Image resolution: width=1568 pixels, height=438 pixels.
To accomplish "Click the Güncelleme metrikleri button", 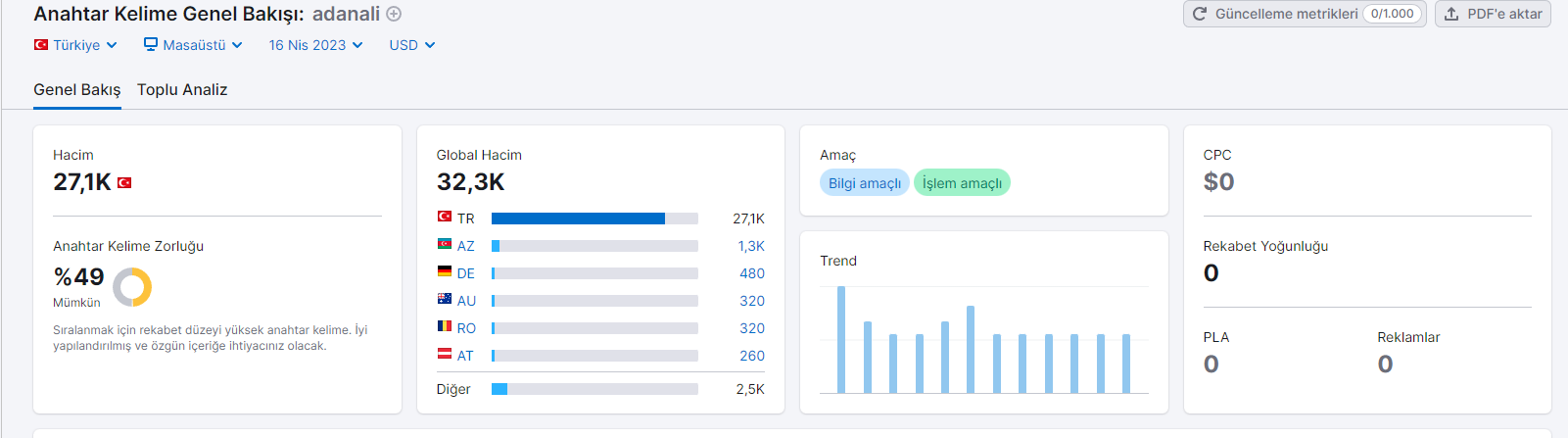I will click(x=1306, y=14).
